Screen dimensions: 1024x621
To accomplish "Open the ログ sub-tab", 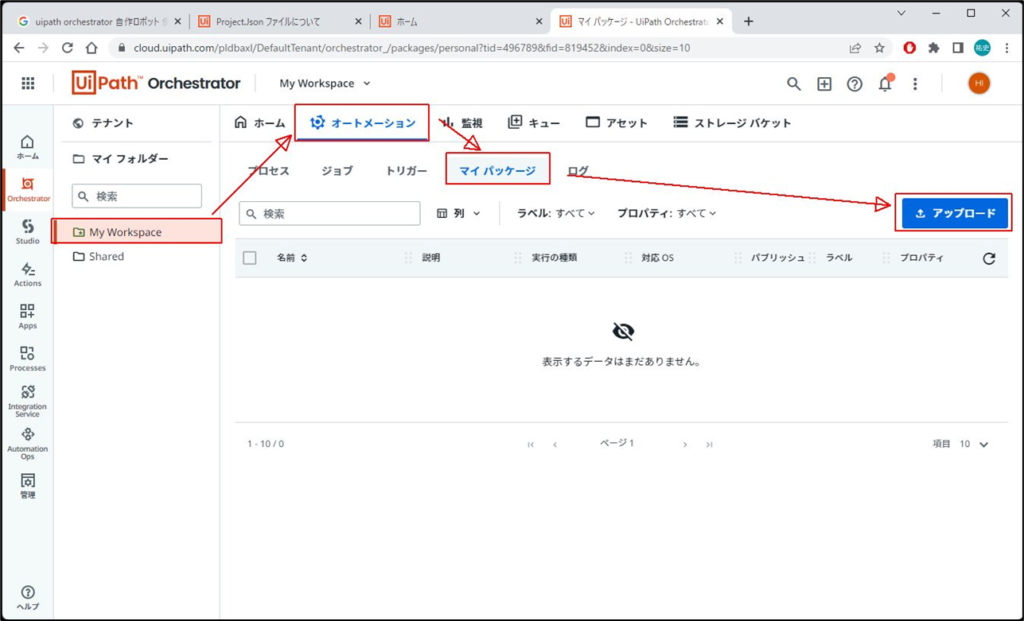I will click(578, 170).
